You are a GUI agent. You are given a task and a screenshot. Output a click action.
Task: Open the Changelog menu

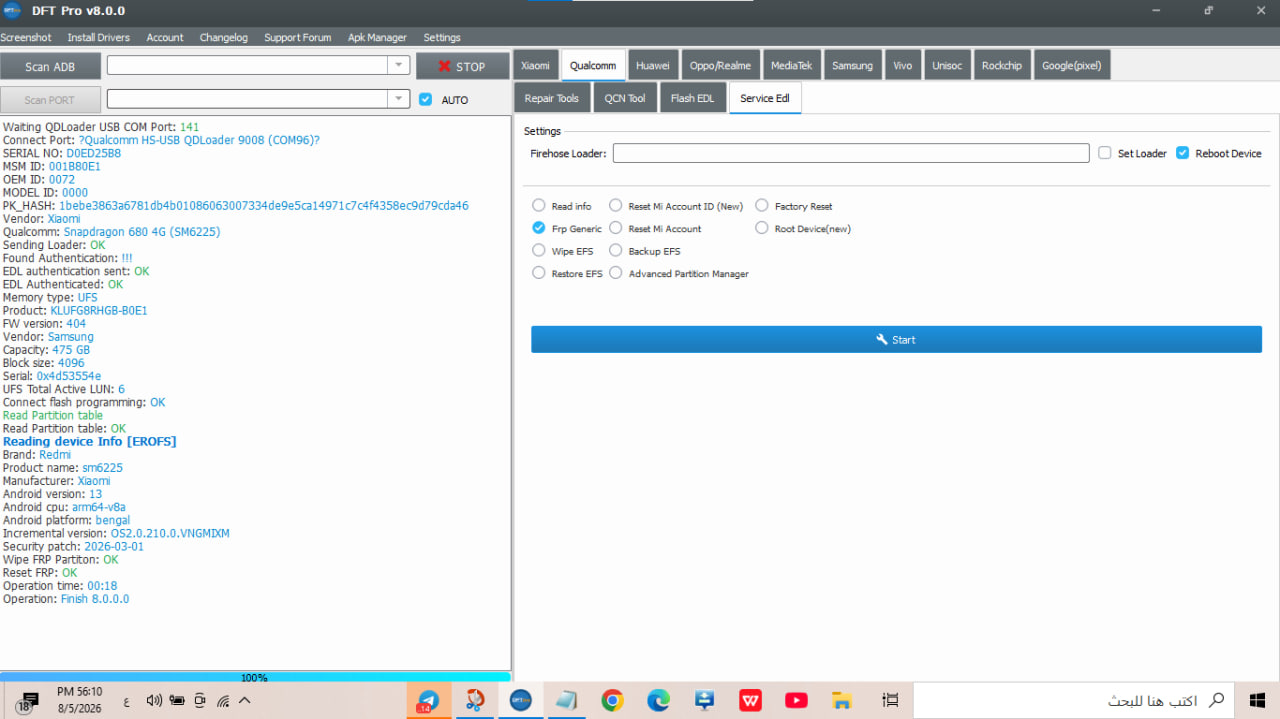tap(223, 37)
